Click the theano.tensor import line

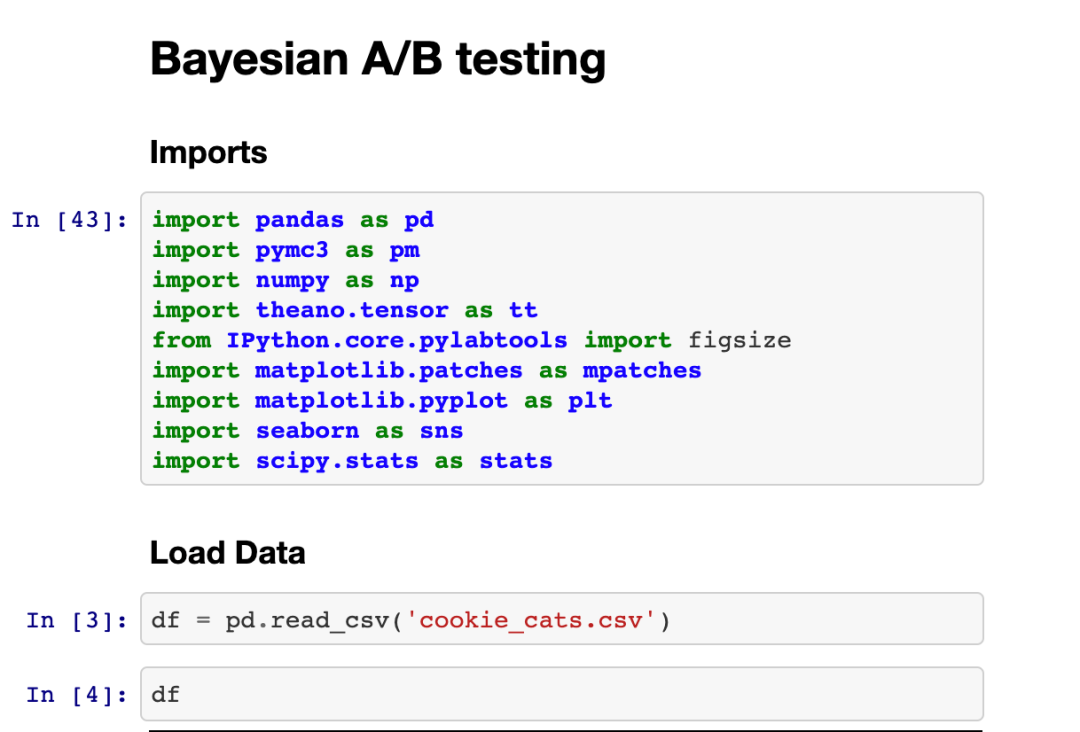click(345, 310)
